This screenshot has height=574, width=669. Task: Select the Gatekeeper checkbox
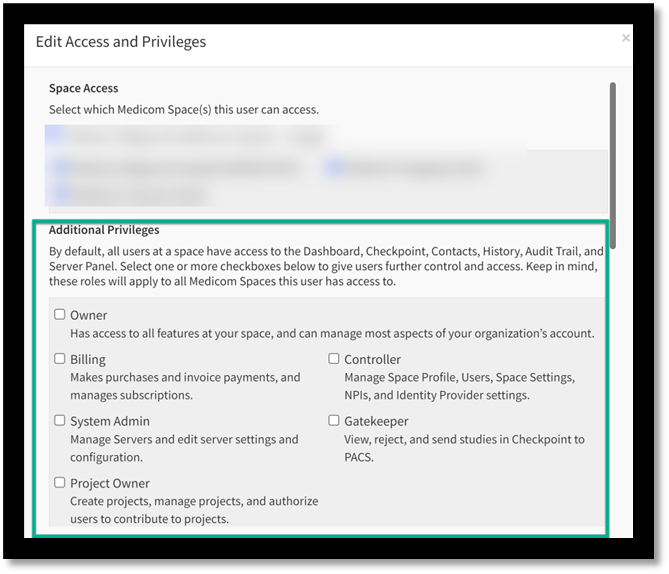[334, 421]
